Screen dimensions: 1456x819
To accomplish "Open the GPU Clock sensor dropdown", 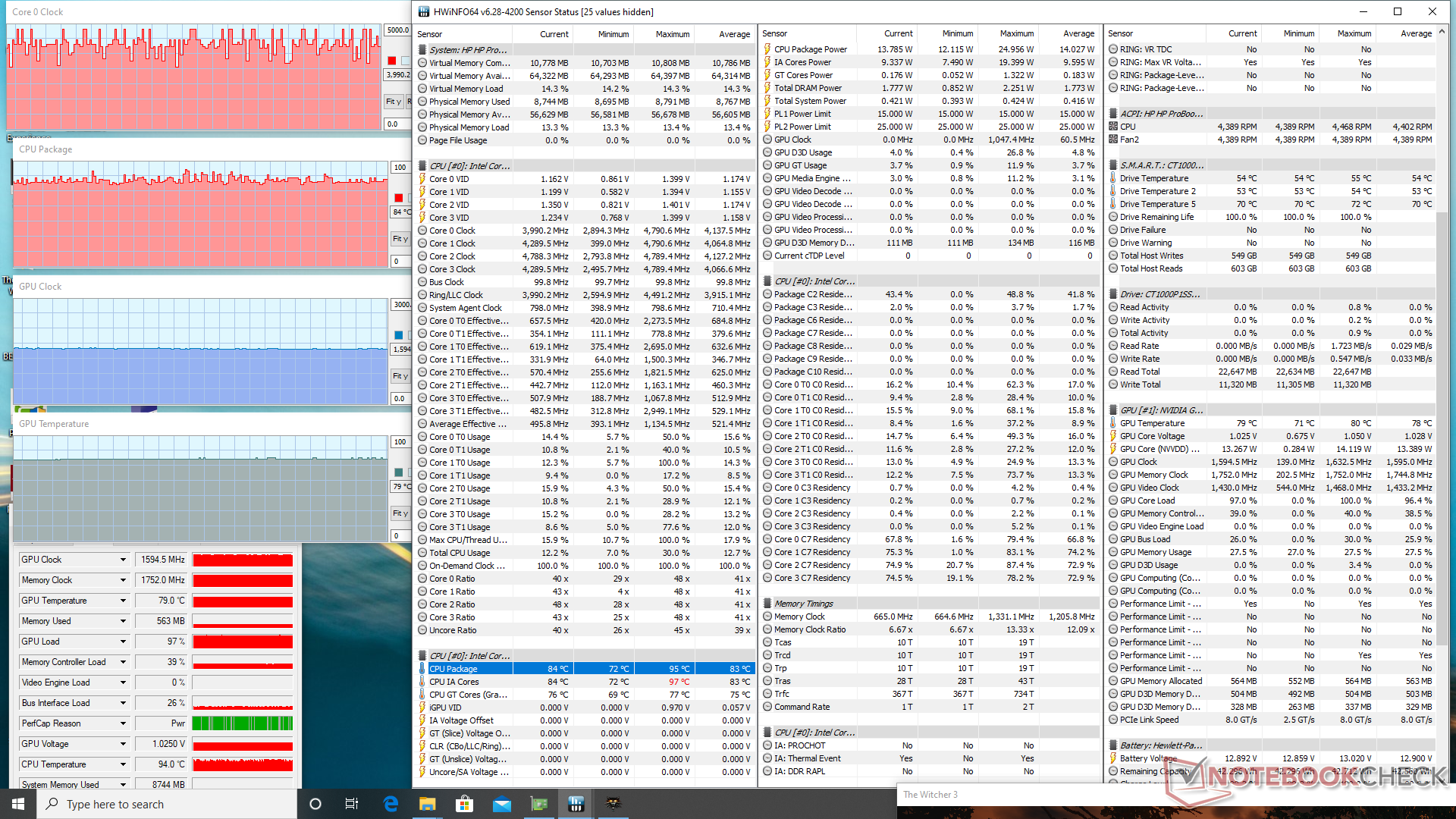I will click(123, 560).
